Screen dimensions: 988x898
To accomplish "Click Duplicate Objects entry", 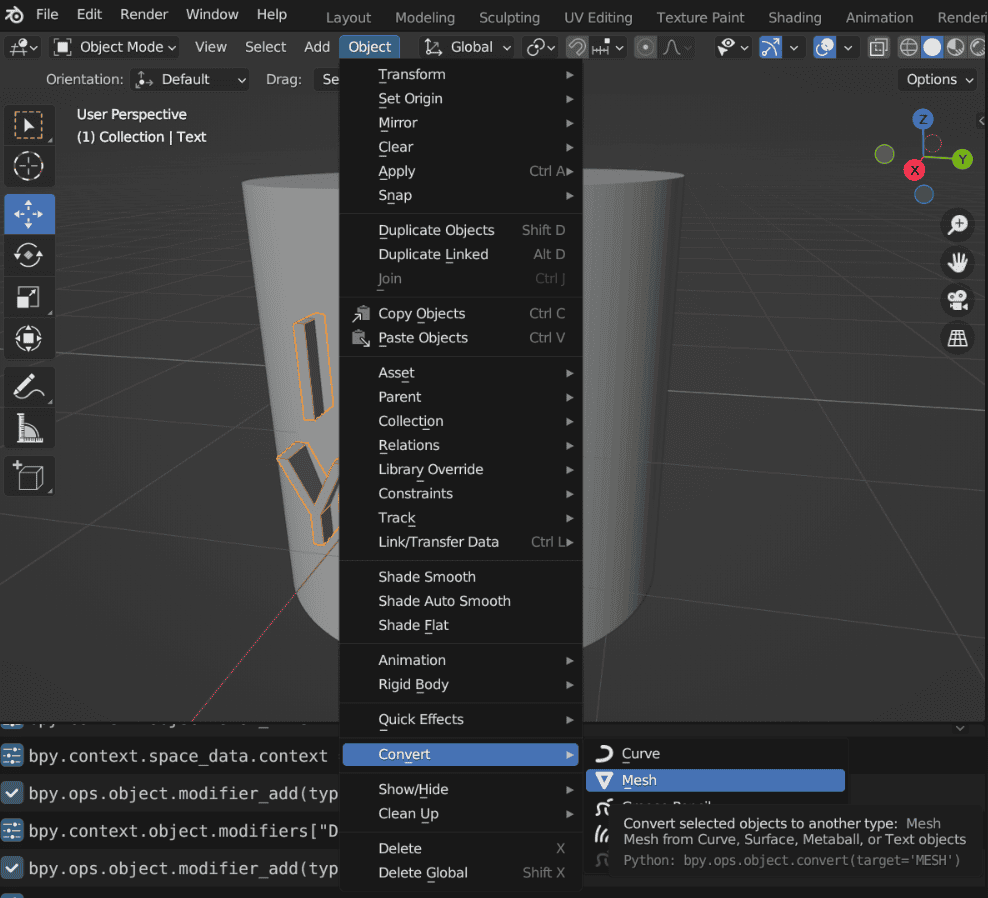I will [x=461, y=230].
